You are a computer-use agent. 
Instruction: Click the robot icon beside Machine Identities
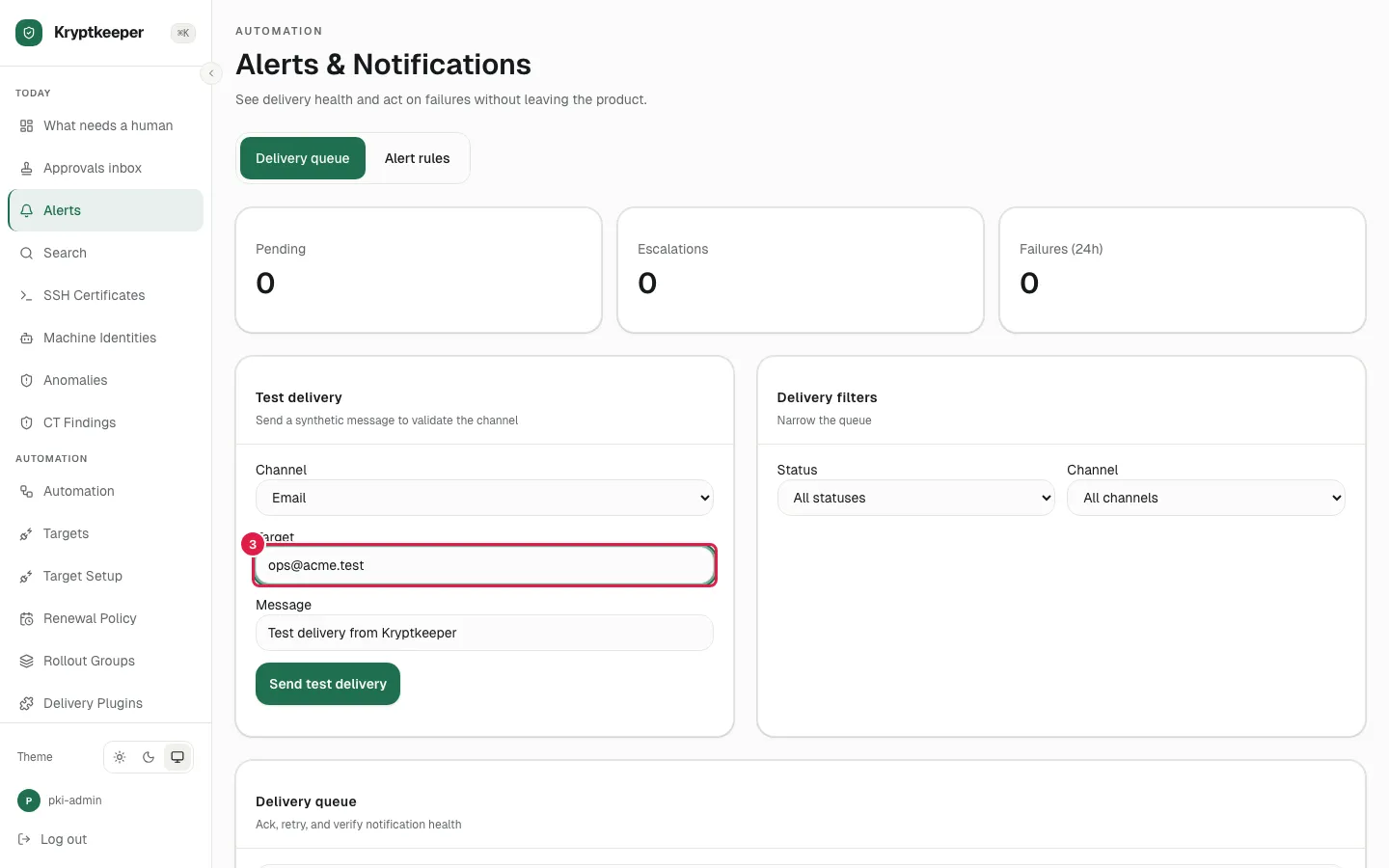pos(26,339)
